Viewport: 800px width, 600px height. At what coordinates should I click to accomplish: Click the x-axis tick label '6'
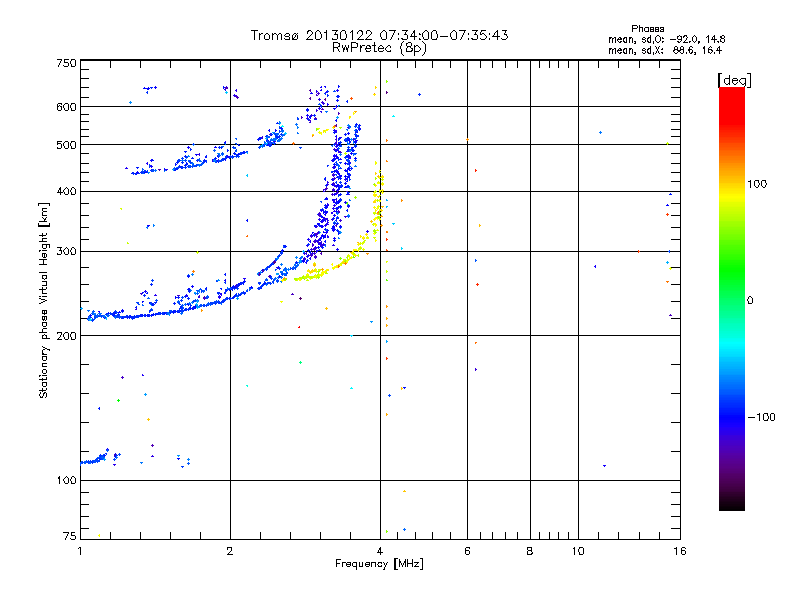pos(467,551)
